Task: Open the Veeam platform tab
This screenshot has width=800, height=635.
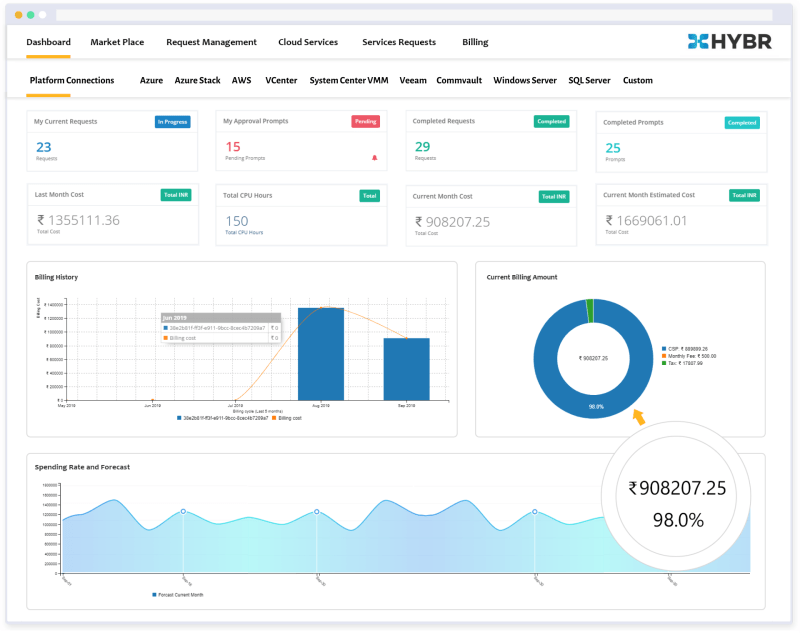Action: tap(413, 80)
